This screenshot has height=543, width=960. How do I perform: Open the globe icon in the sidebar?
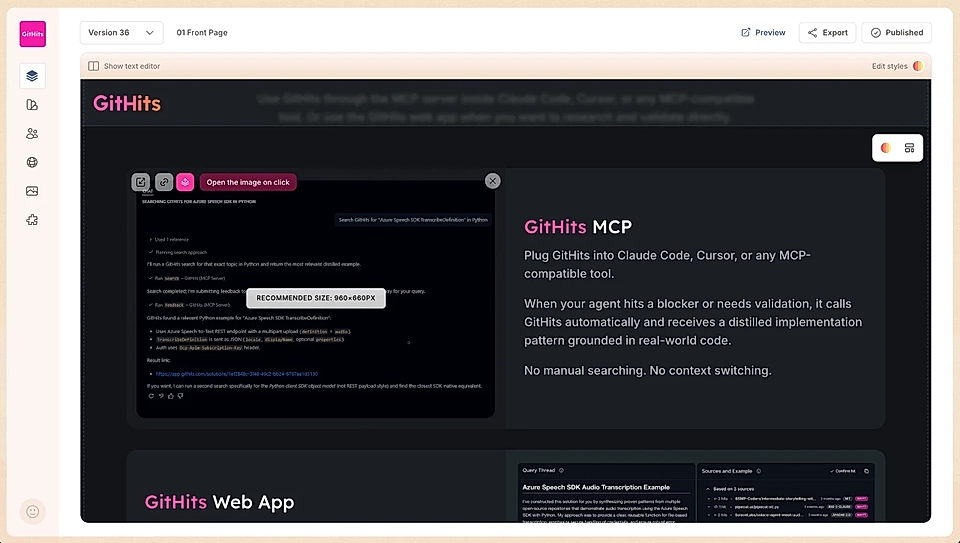(x=32, y=162)
